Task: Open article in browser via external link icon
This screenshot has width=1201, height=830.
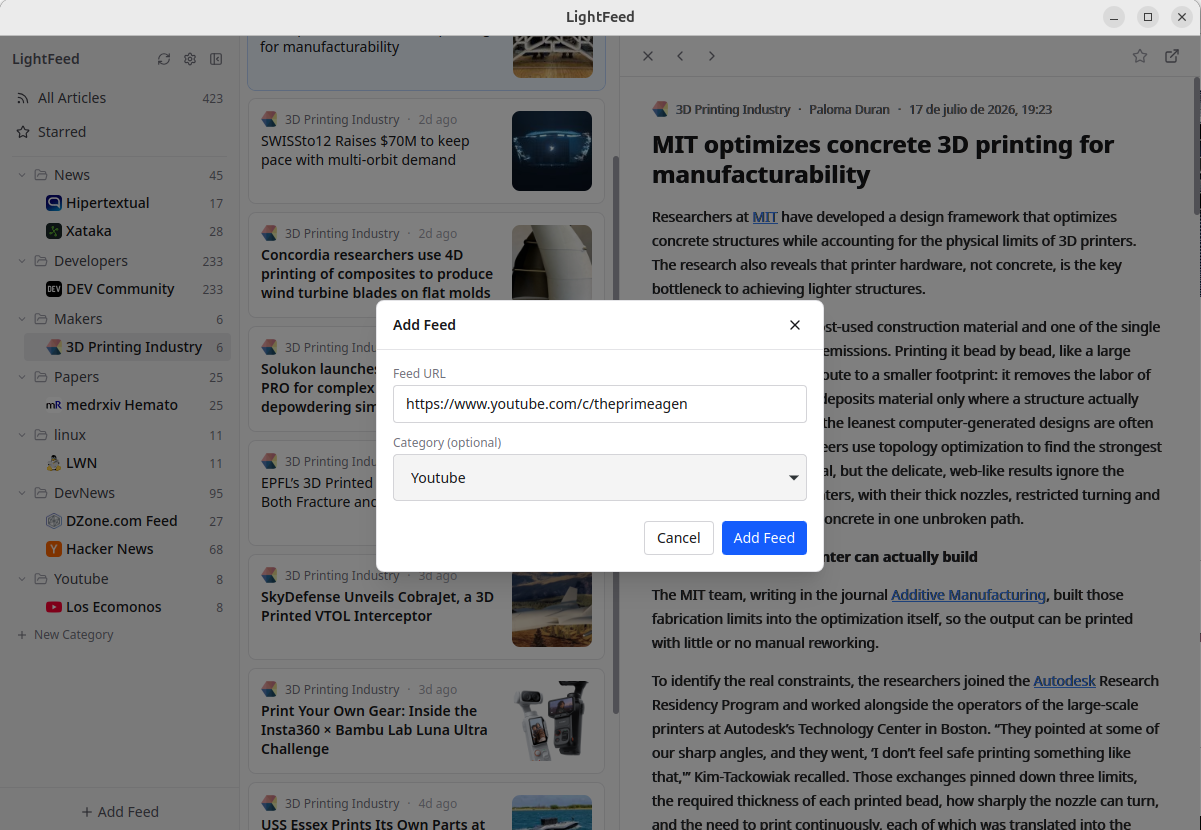Action: (x=1172, y=56)
